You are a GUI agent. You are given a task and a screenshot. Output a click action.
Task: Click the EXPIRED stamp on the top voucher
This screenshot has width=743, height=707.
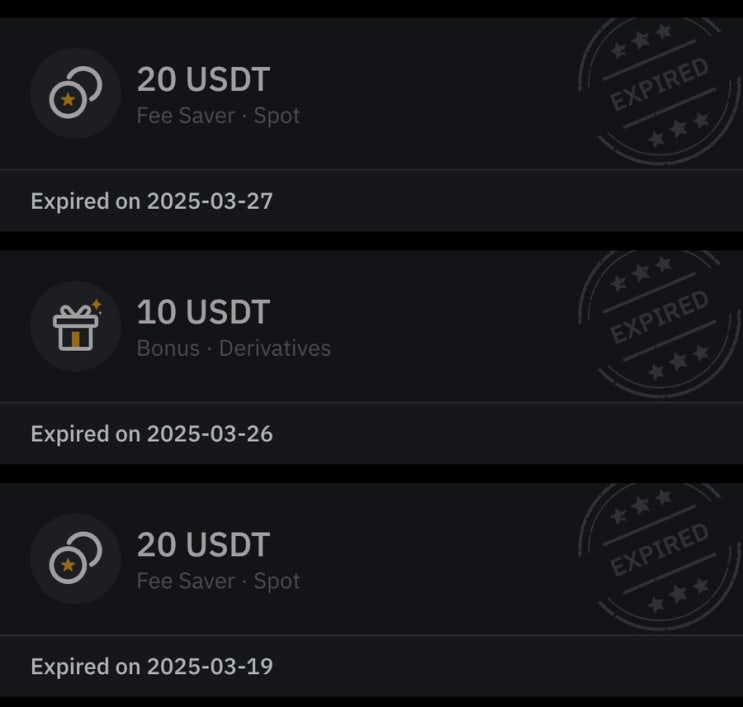point(660,87)
